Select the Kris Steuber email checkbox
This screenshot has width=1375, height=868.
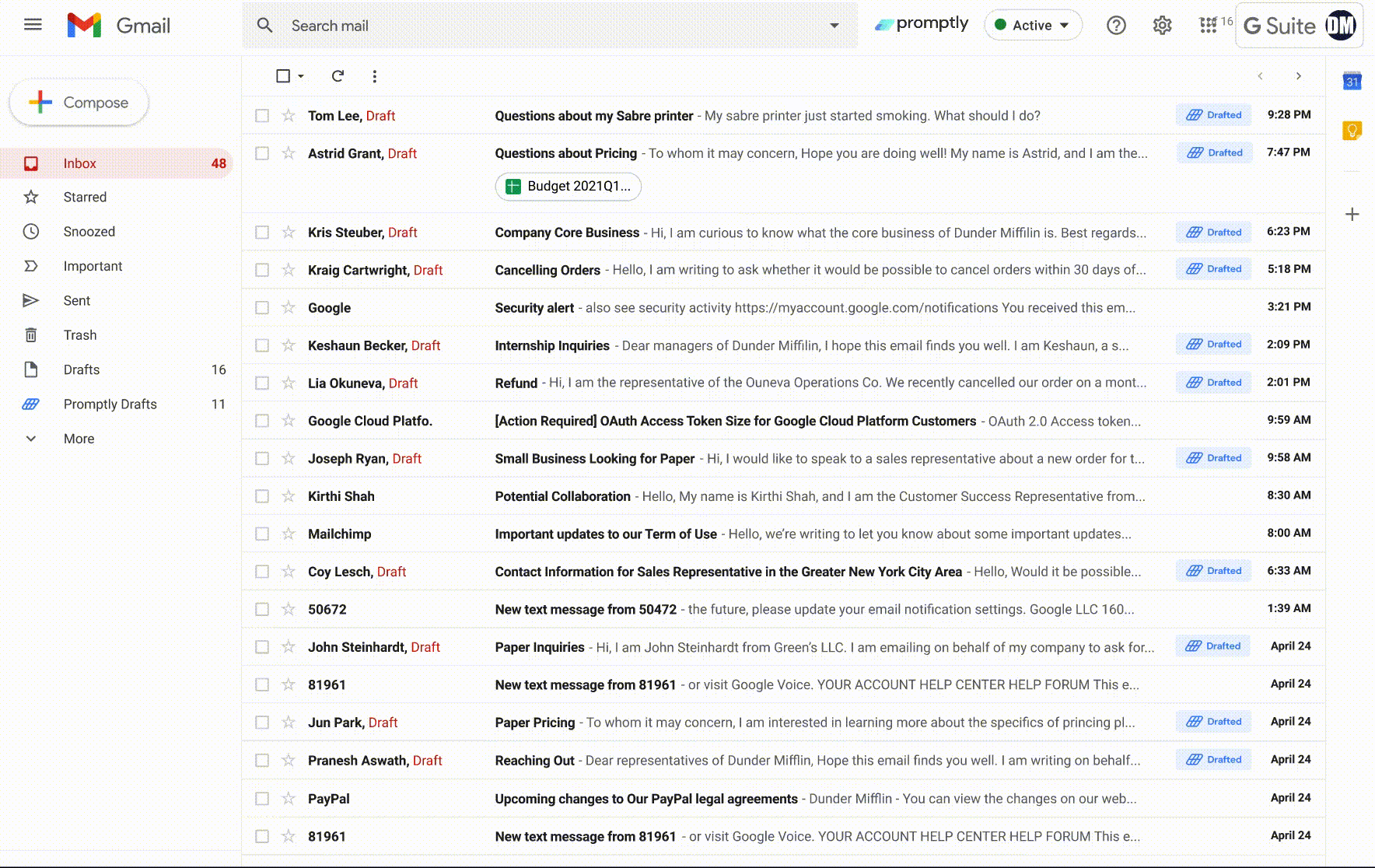coord(262,233)
